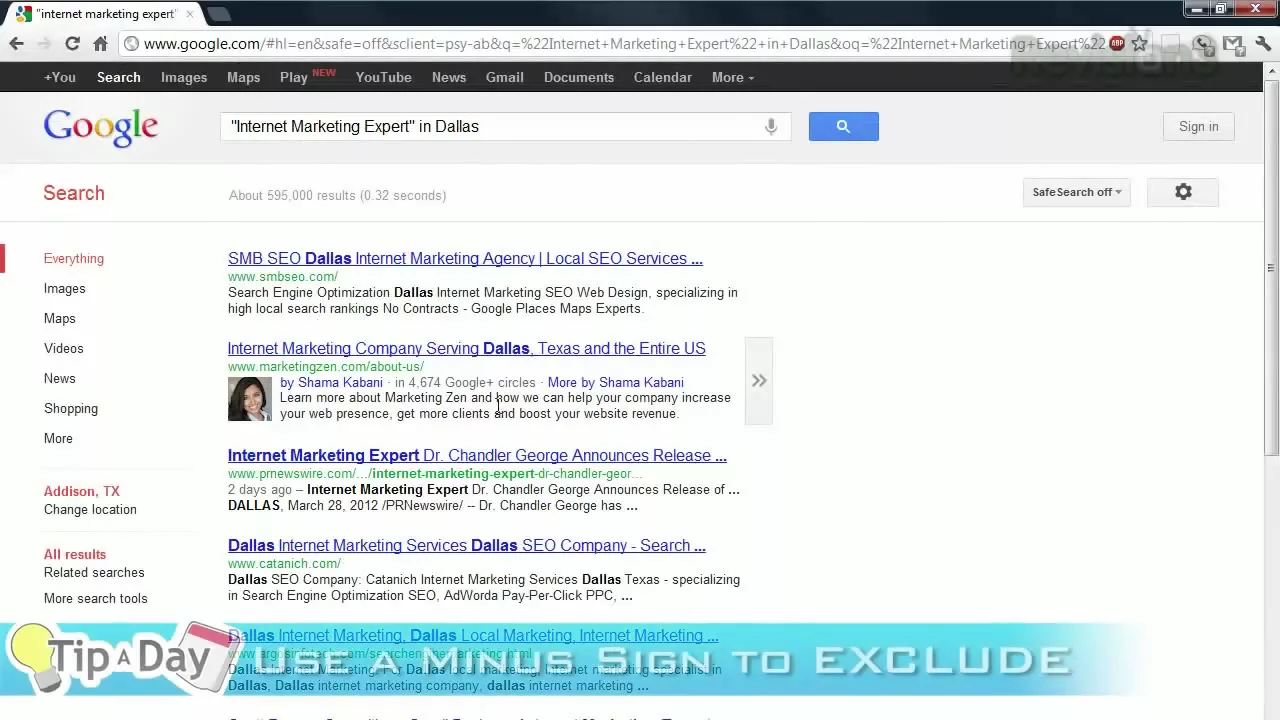
Task: Click the scrollbar up arrow
Action: (1271, 72)
